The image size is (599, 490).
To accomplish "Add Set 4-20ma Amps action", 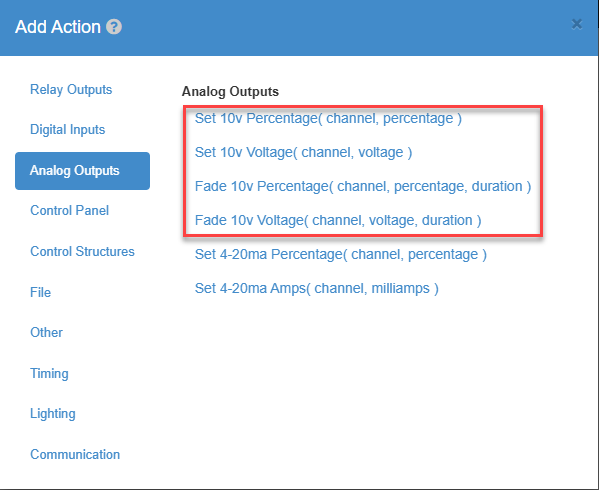I will coord(317,288).
